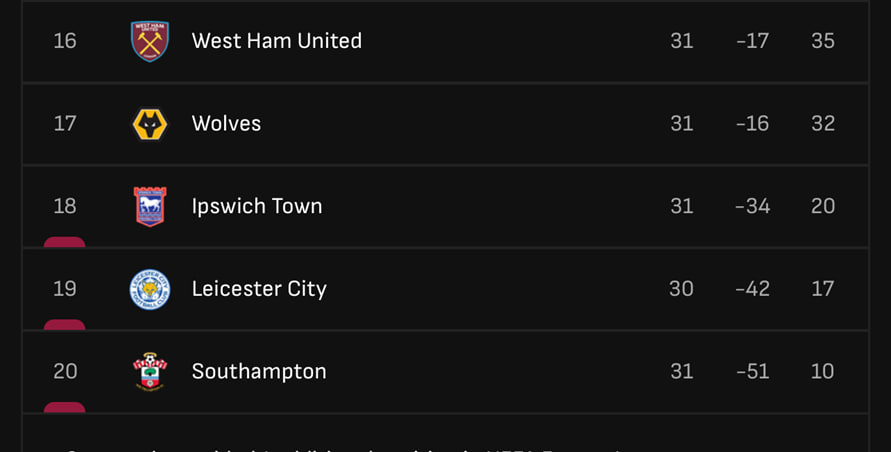Click West Ham's 35 points value
891x452 pixels.
click(823, 41)
